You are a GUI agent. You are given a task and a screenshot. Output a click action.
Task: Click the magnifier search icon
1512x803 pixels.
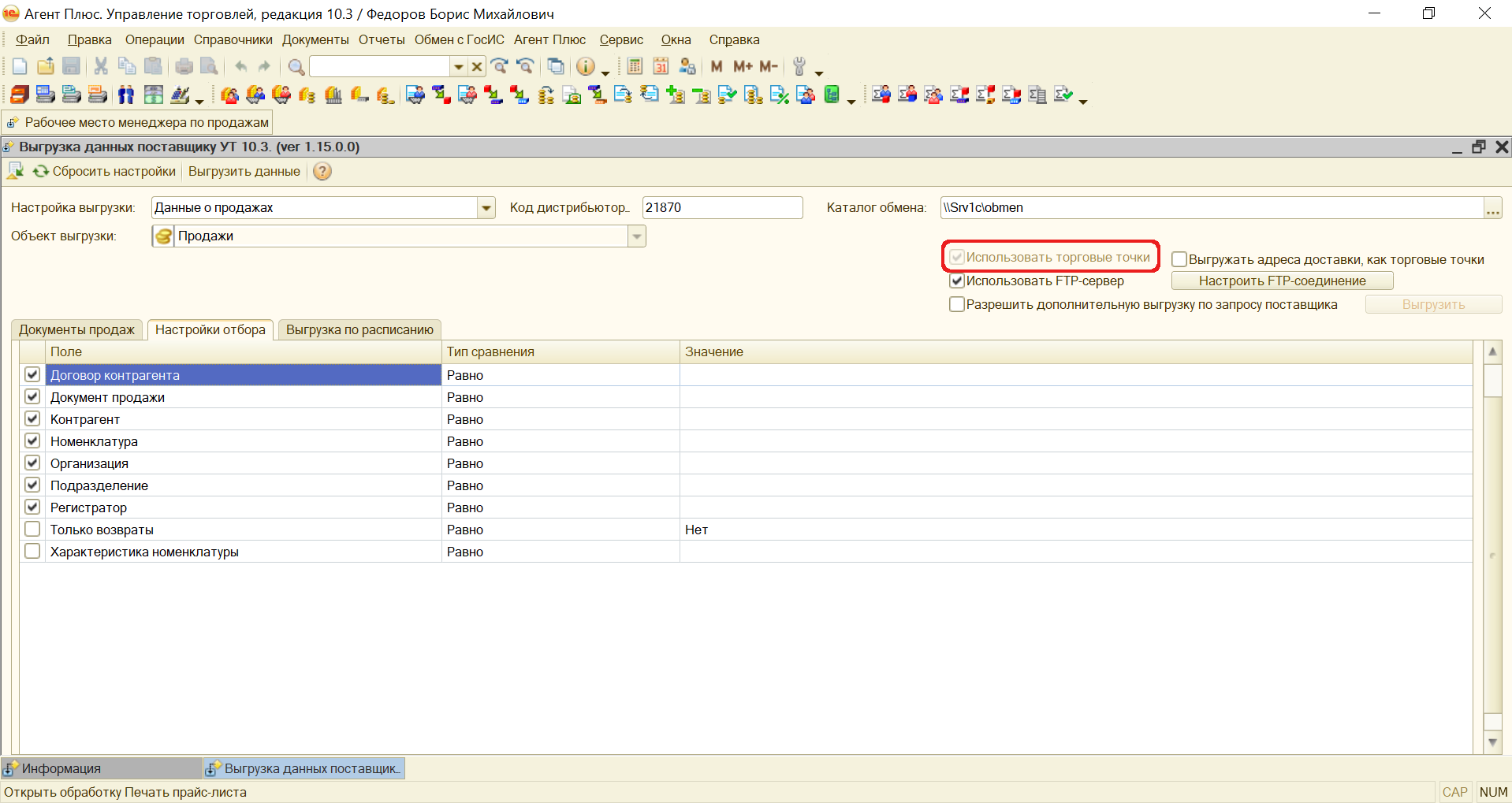[296, 67]
